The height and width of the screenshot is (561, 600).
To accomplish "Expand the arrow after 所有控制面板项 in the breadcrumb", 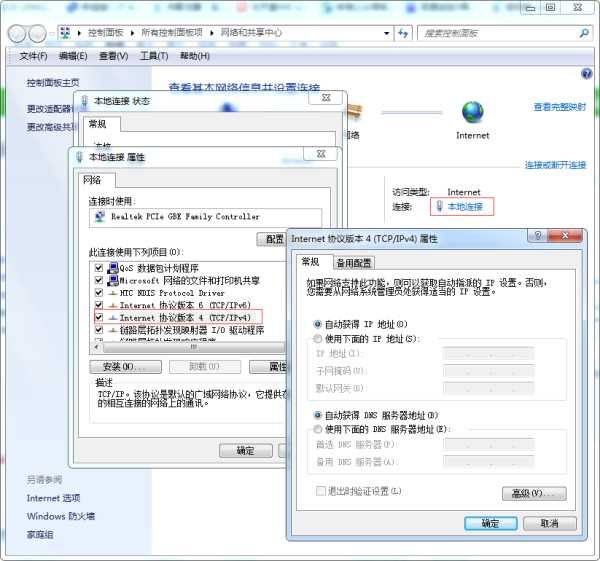I will [x=212, y=33].
